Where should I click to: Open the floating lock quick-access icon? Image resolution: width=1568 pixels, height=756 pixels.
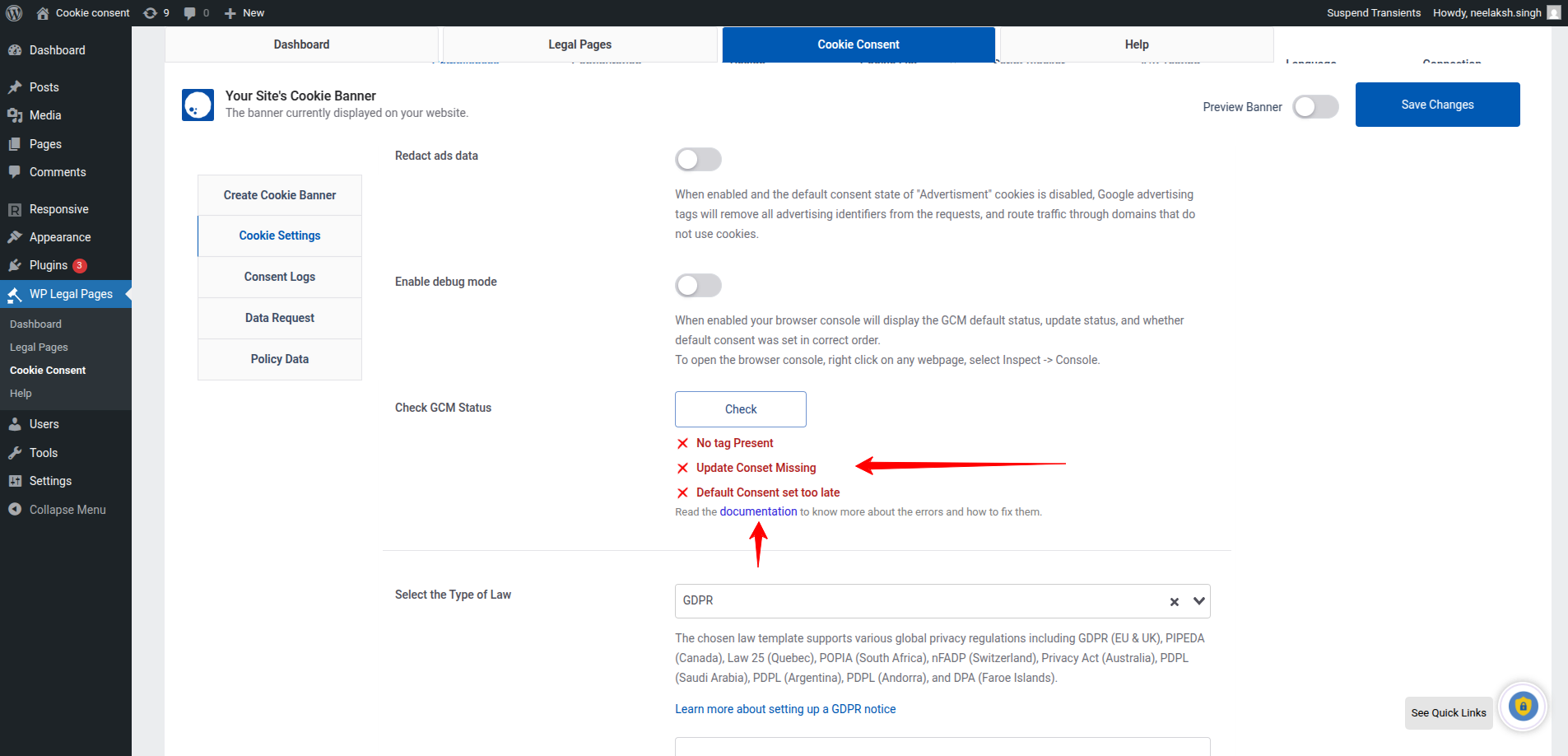(1523, 707)
